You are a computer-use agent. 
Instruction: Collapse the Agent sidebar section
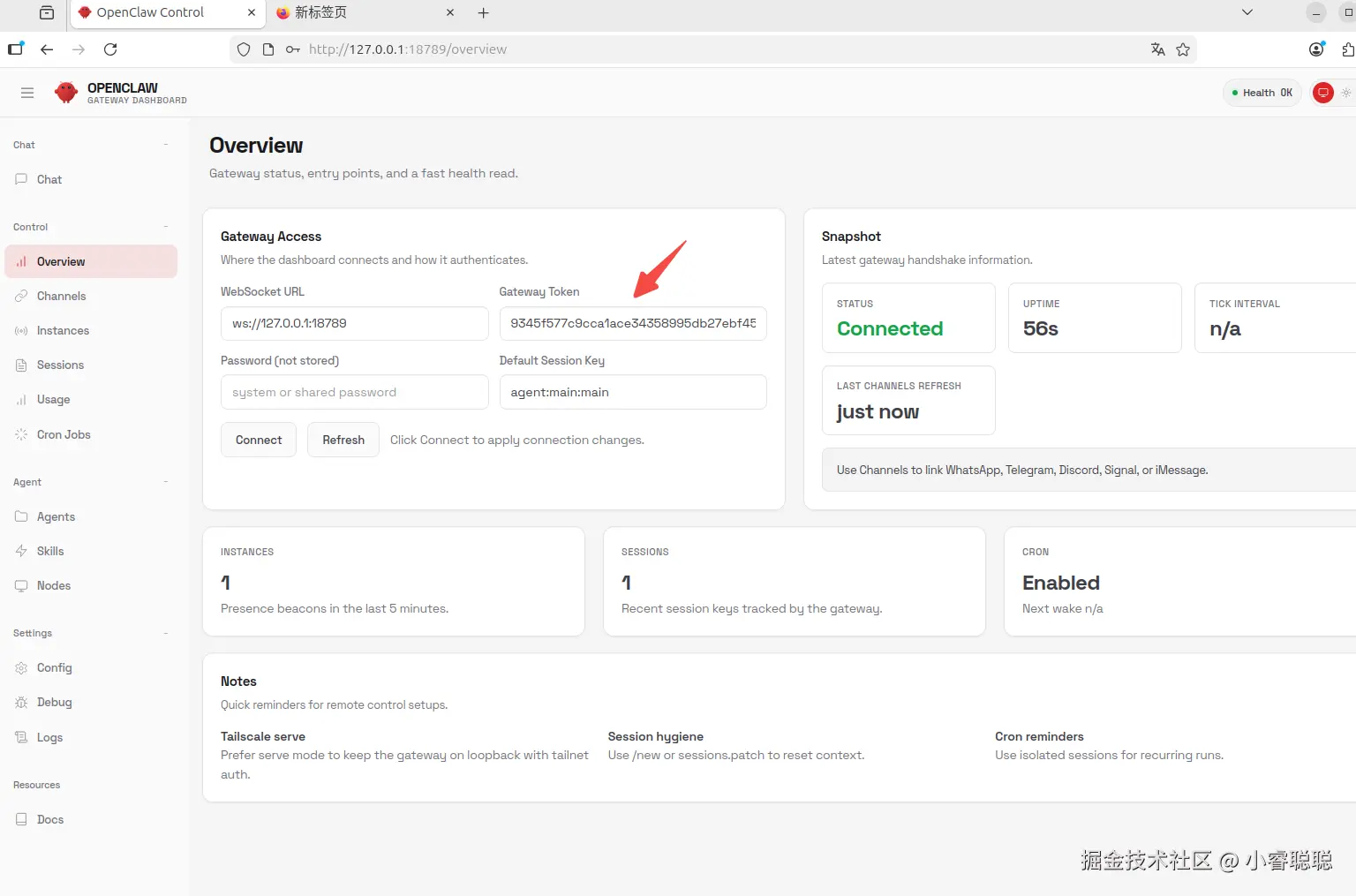165,482
